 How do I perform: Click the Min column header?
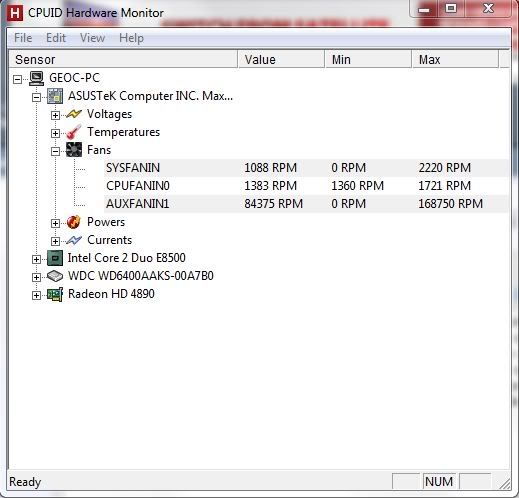click(368, 60)
